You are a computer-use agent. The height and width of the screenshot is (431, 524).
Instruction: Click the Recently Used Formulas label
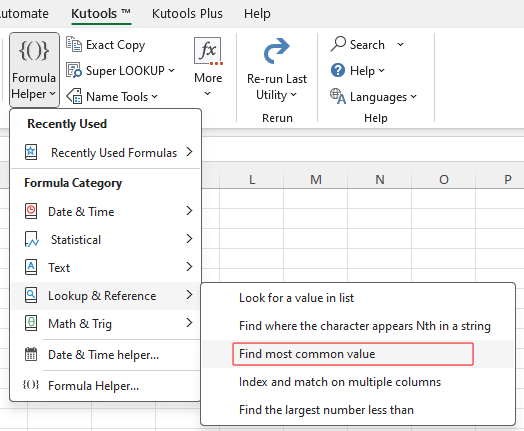[114, 153]
